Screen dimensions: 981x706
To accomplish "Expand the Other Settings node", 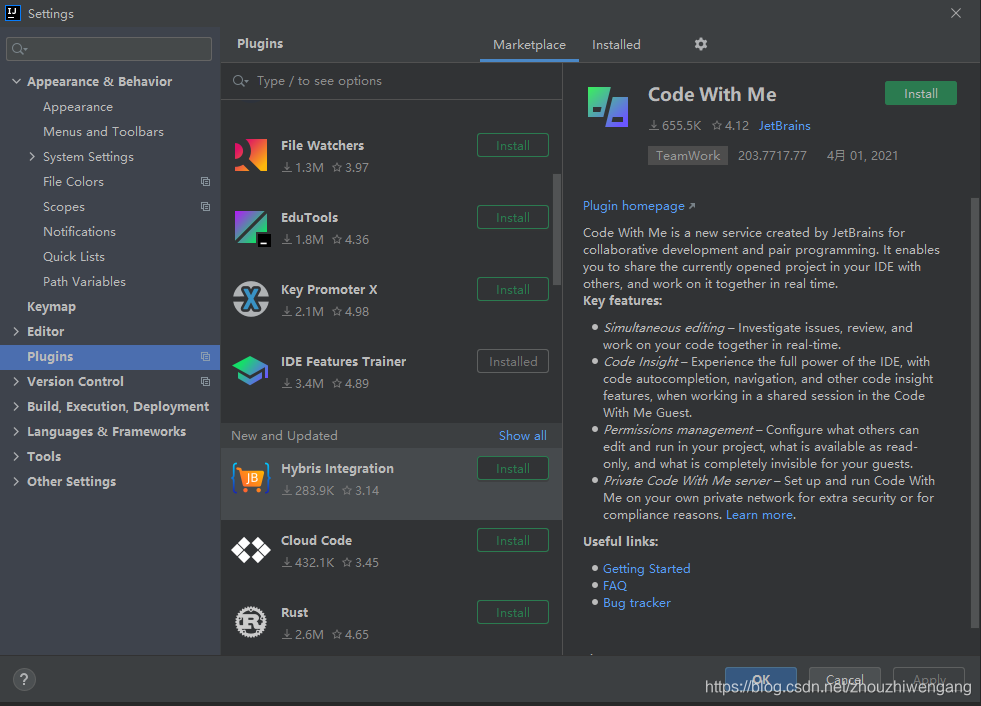I will [16, 481].
